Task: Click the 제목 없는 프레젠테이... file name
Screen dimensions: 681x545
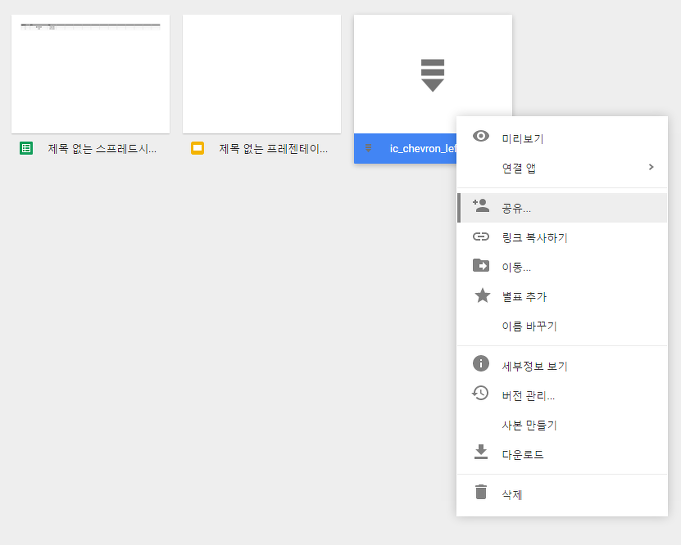Action: pos(273,149)
